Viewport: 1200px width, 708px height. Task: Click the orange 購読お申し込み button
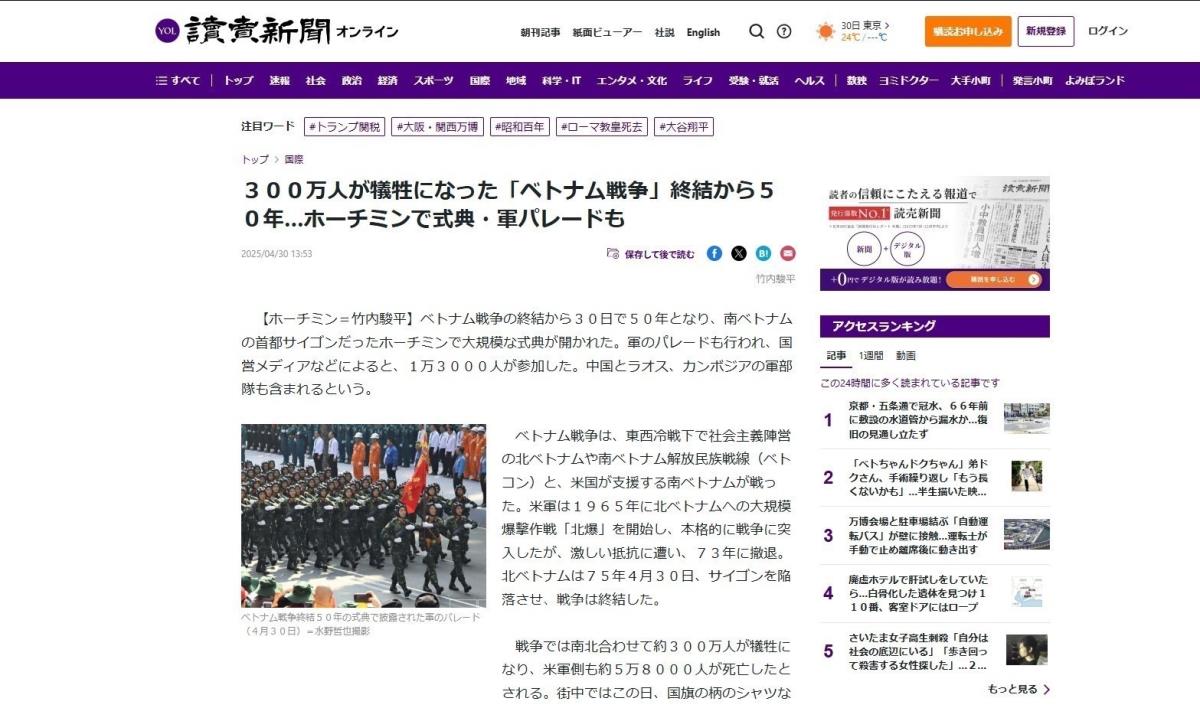967,31
